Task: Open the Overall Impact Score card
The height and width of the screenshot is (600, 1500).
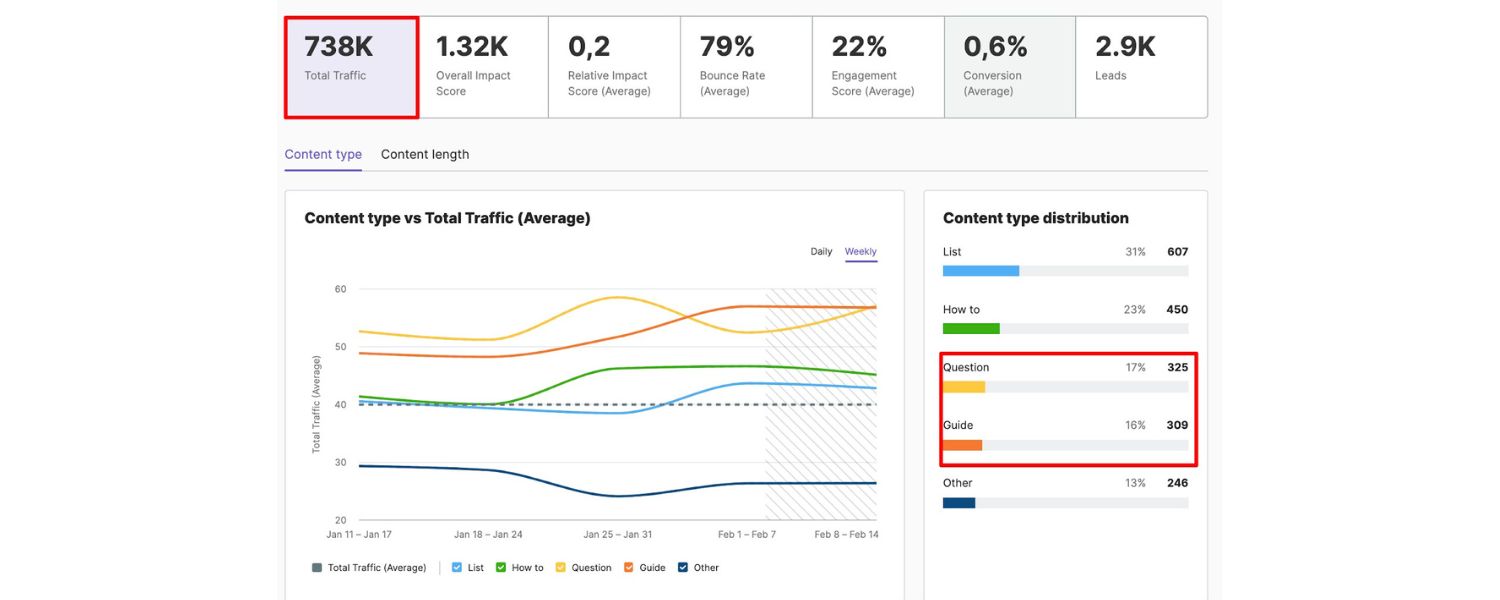Action: (482, 67)
